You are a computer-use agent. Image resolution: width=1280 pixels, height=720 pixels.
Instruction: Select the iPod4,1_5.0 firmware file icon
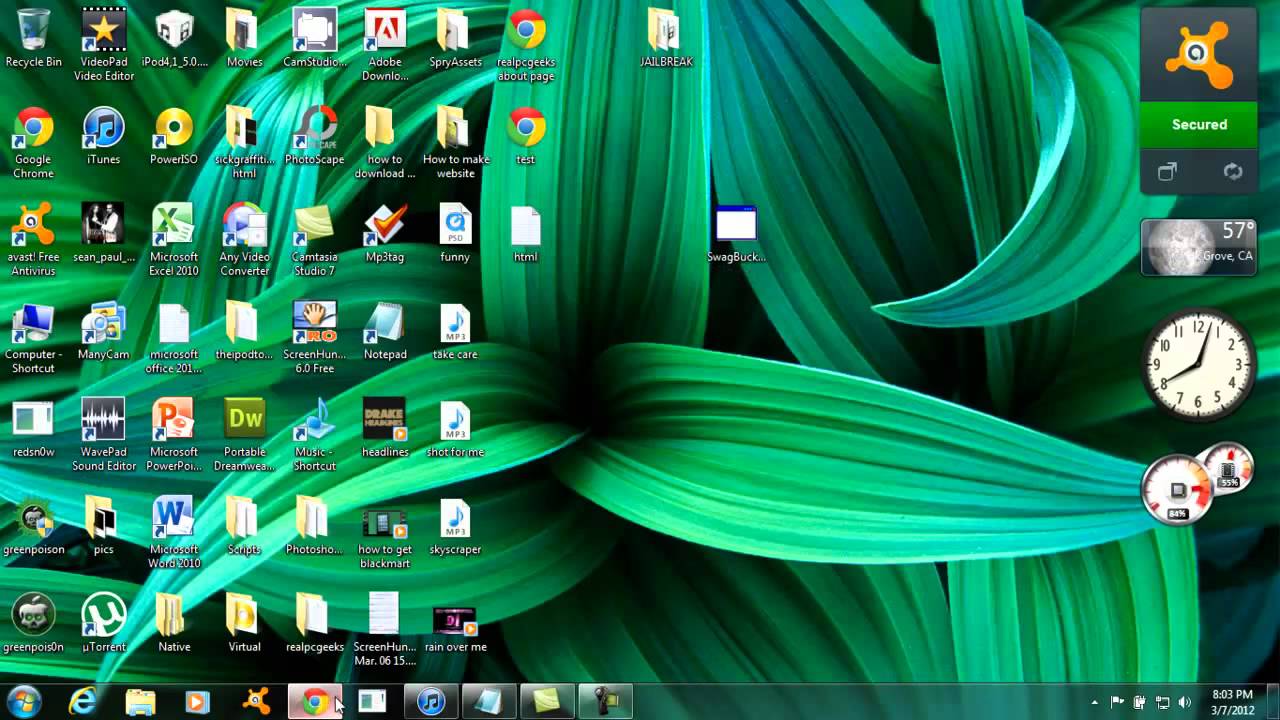pyautogui.click(x=174, y=38)
